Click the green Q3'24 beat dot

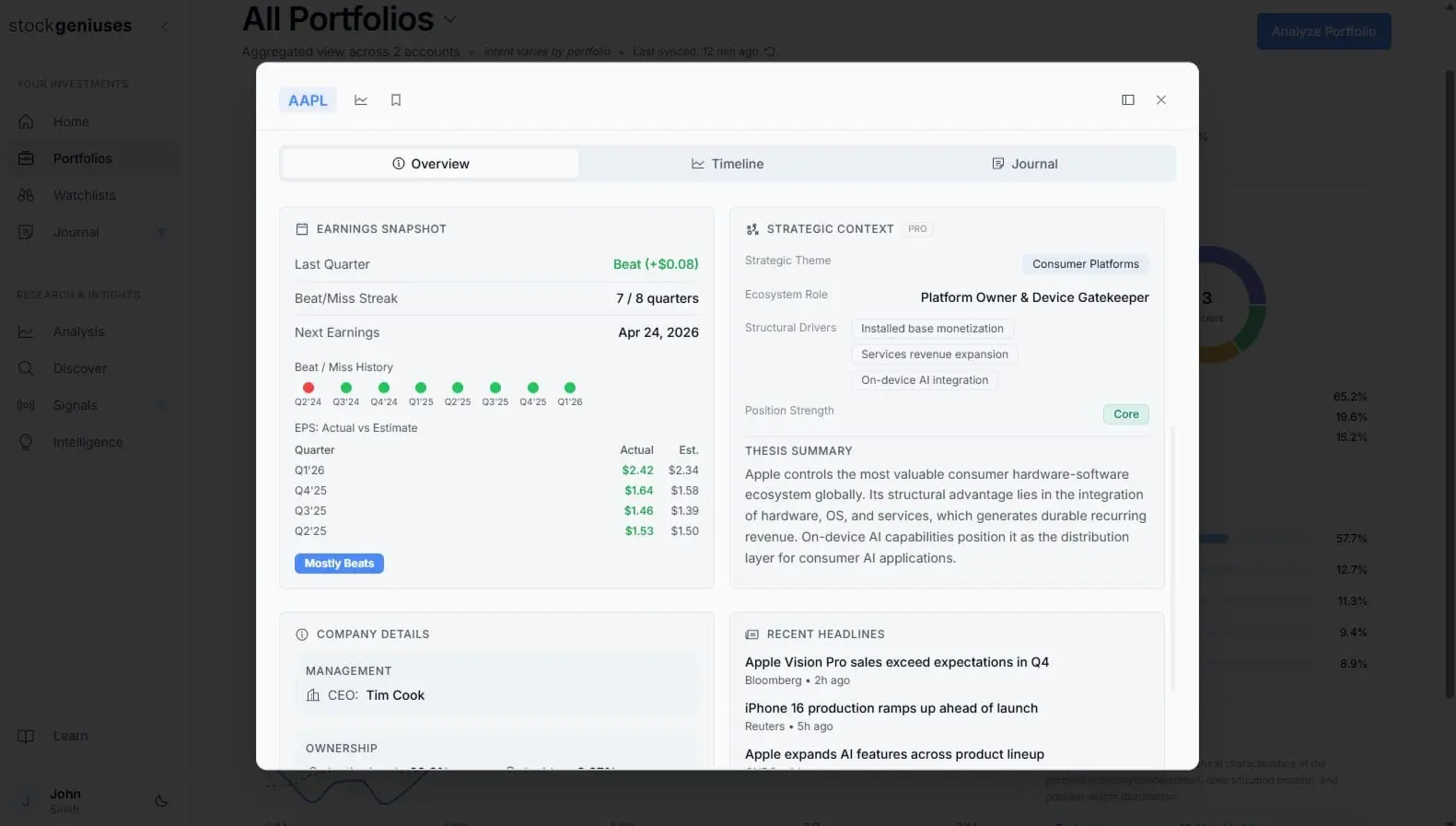click(x=346, y=388)
